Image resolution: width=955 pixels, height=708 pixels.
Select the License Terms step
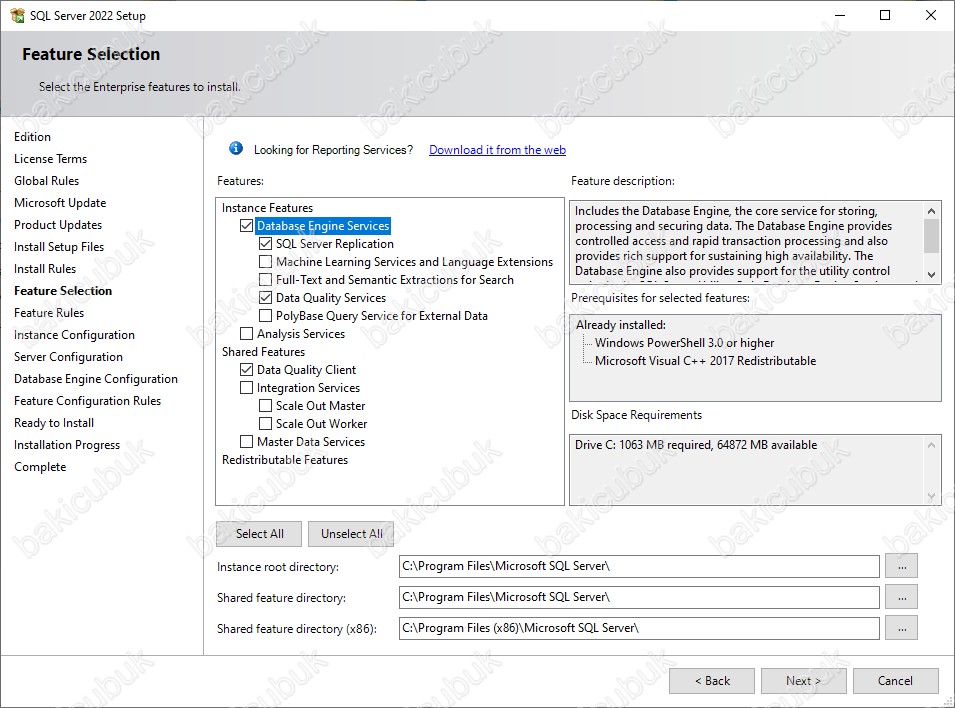(51, 159)
